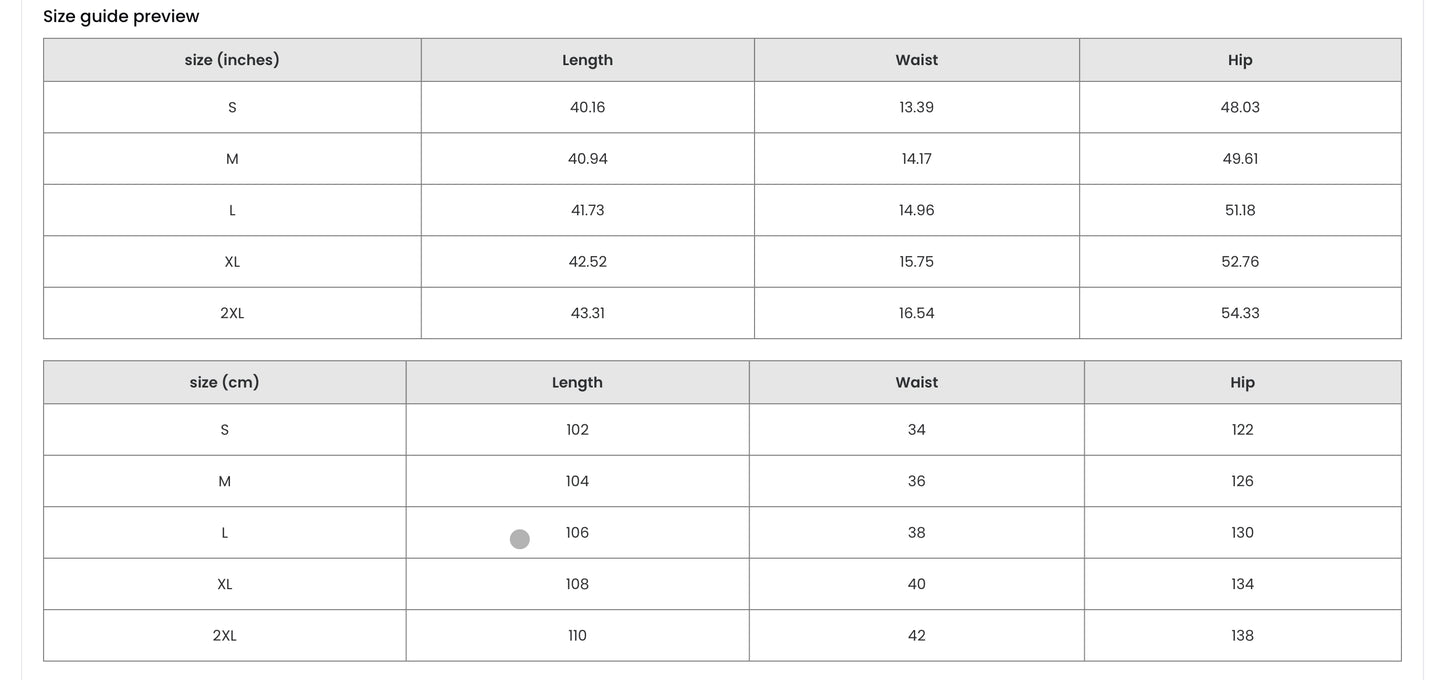1445x680 pixels.
Task: Click the 102 length cell
Action: (577, 430)
